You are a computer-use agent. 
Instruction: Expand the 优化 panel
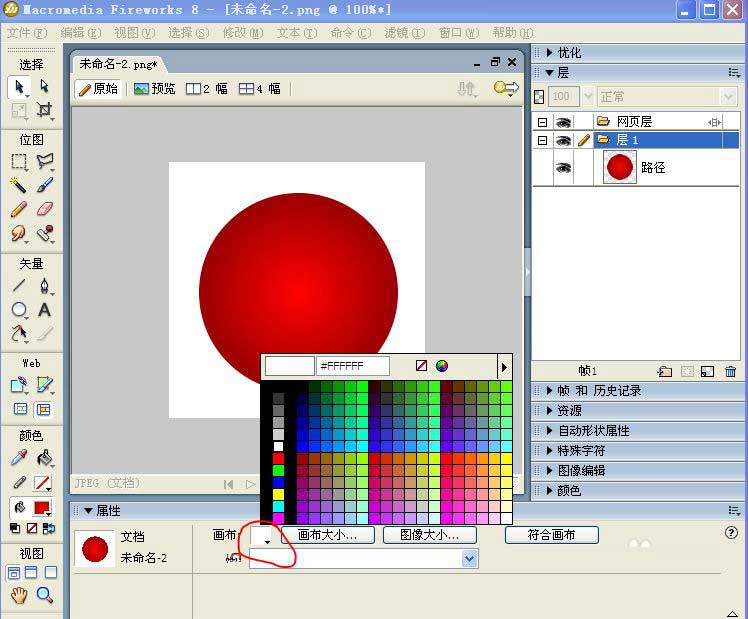[569, 53]
